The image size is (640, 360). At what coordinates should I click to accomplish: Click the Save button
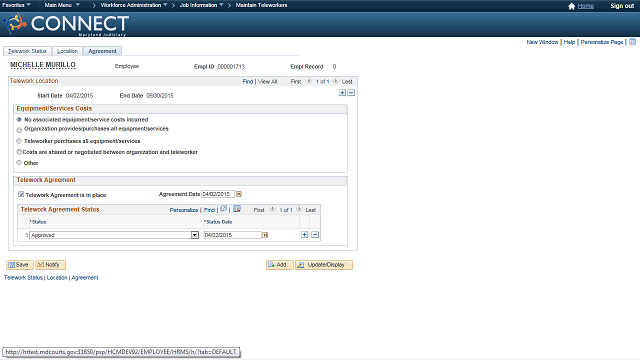click(x=20, y=265)
